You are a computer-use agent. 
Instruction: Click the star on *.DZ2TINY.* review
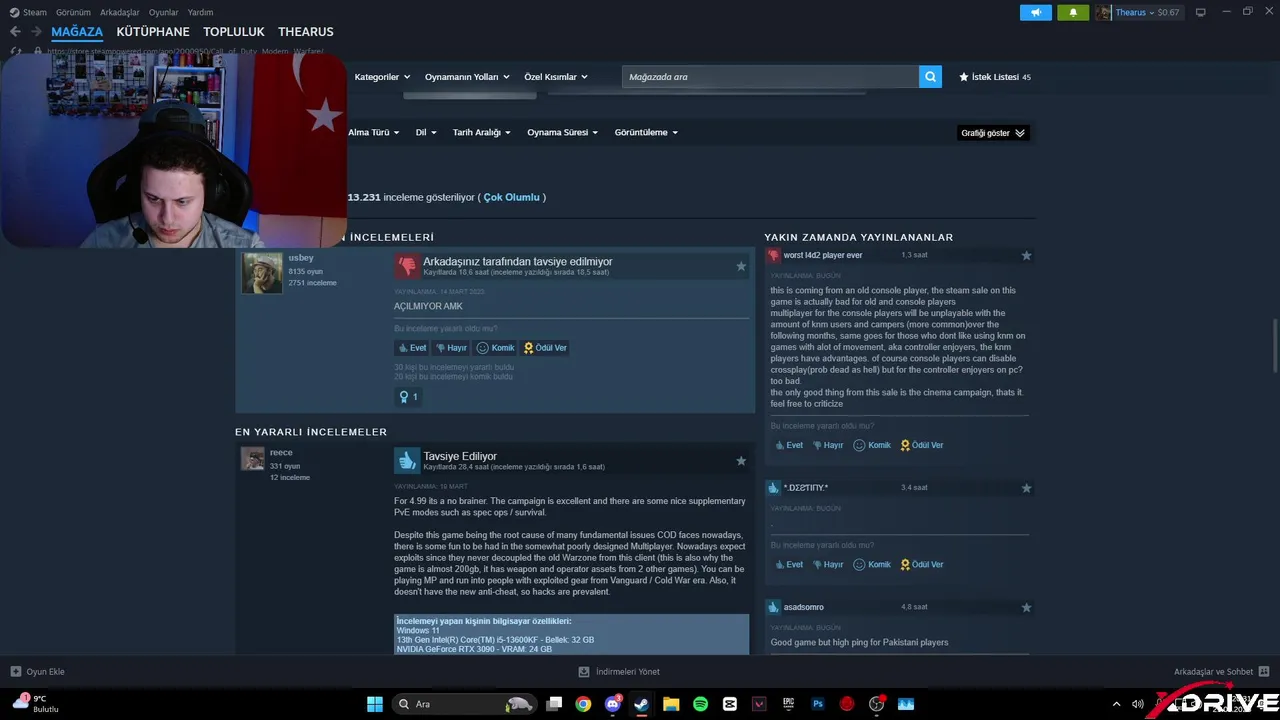(x=1026, y=488)
